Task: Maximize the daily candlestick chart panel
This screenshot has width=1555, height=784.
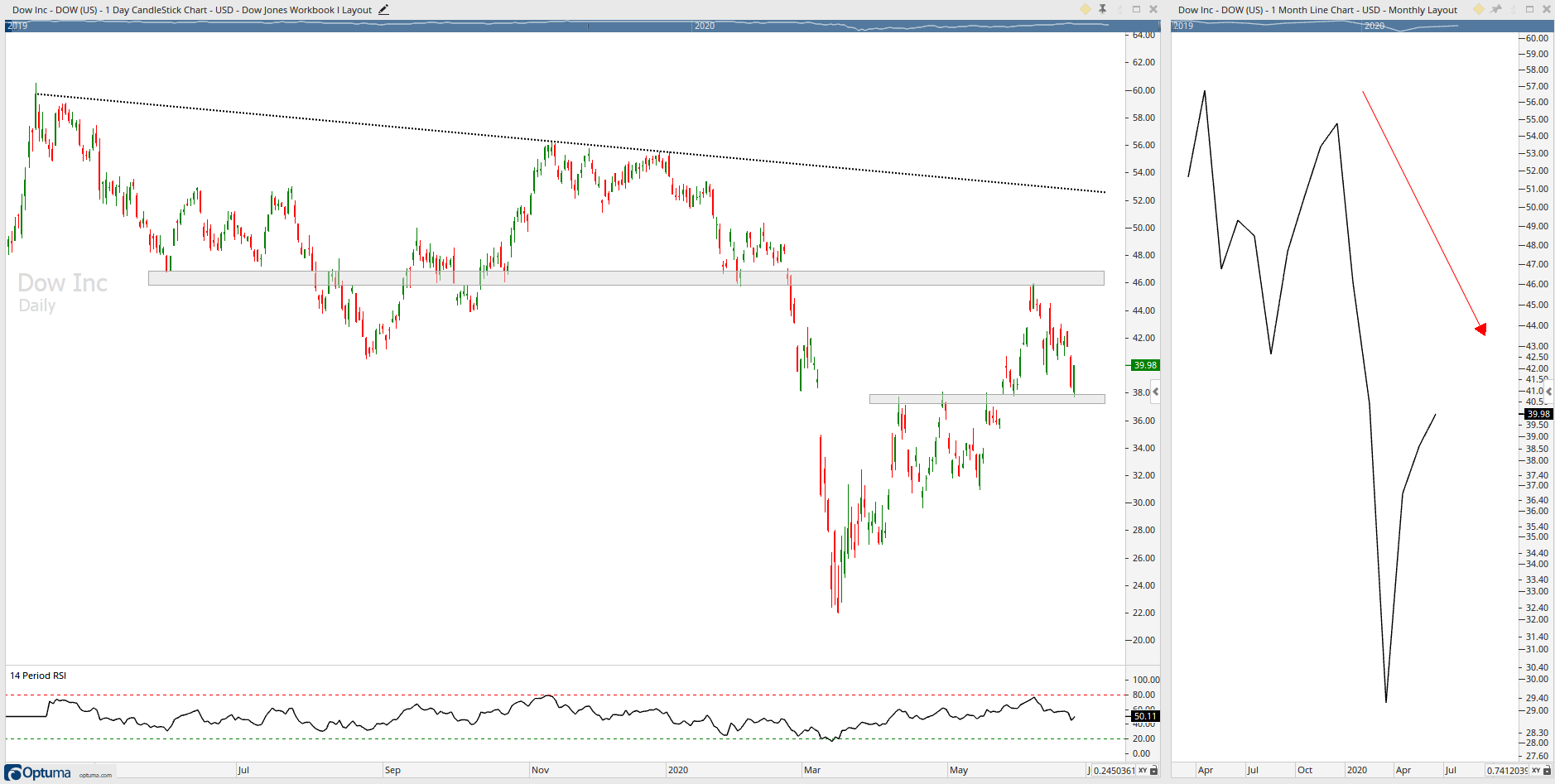Action: (1137, 9)
